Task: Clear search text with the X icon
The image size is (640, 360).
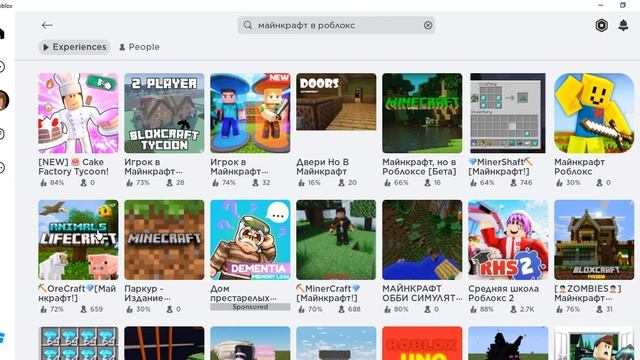Action: tap(428, 25)
